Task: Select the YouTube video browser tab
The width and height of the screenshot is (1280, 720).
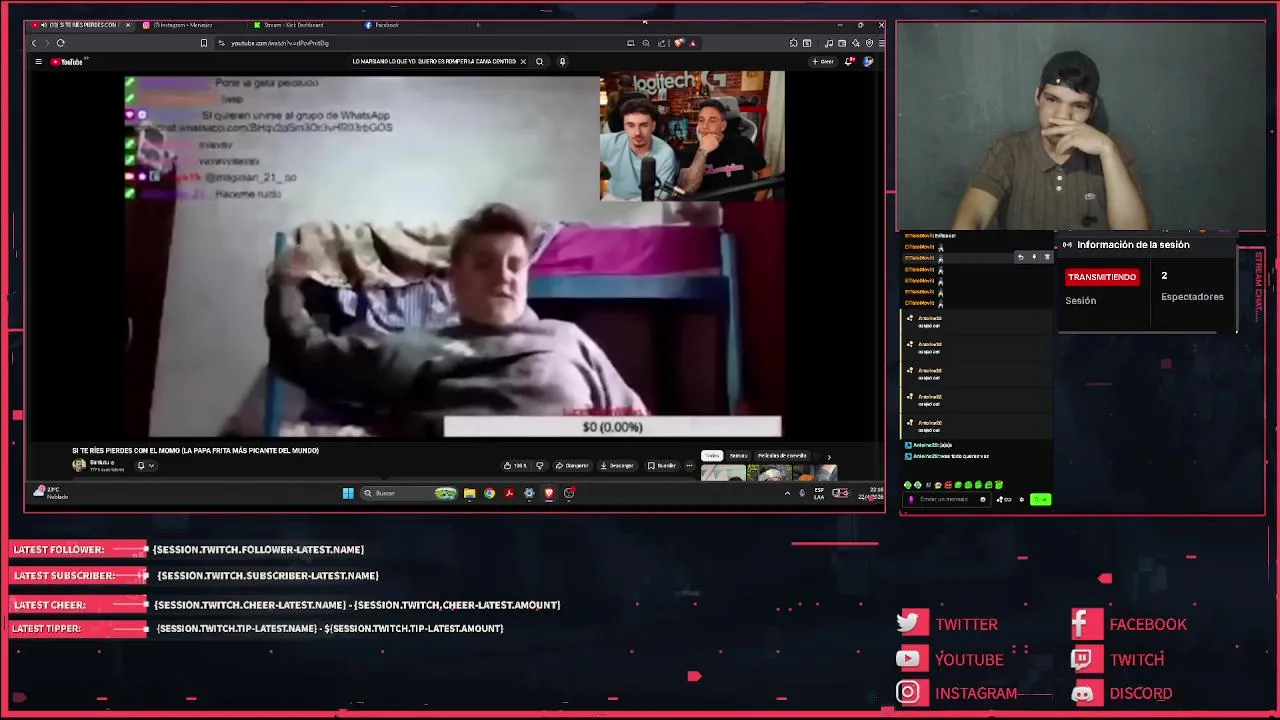Action: pos(80,25)
